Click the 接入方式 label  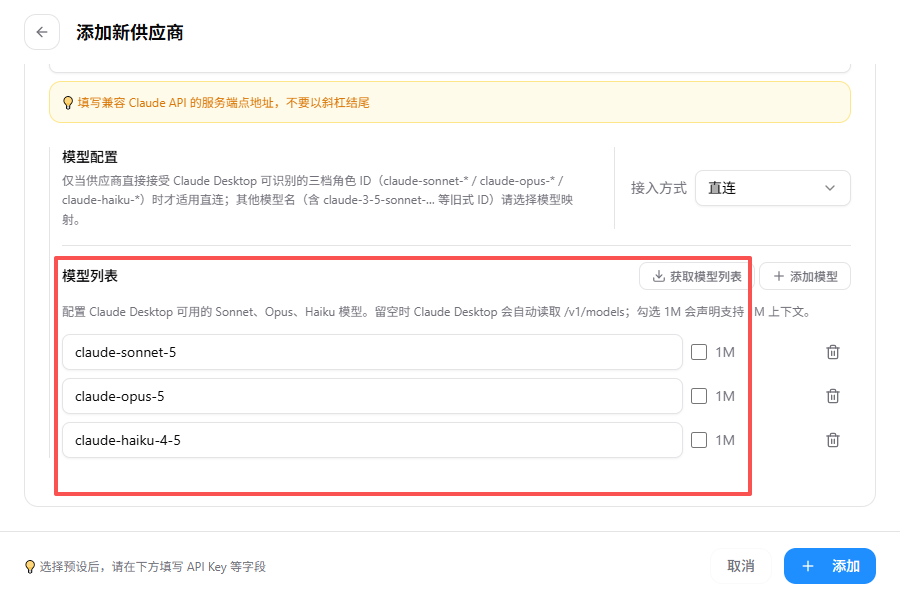tap(658, 188)
